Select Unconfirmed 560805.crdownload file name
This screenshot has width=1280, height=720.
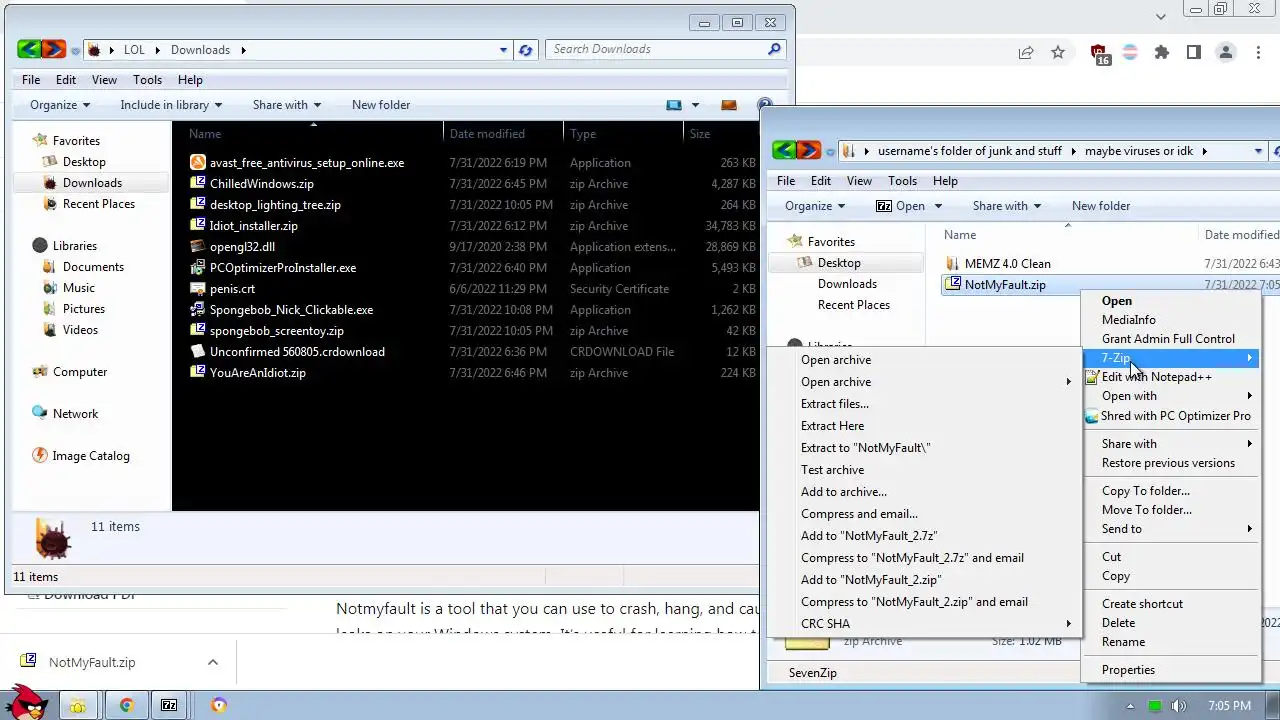[x=297, y=352]
